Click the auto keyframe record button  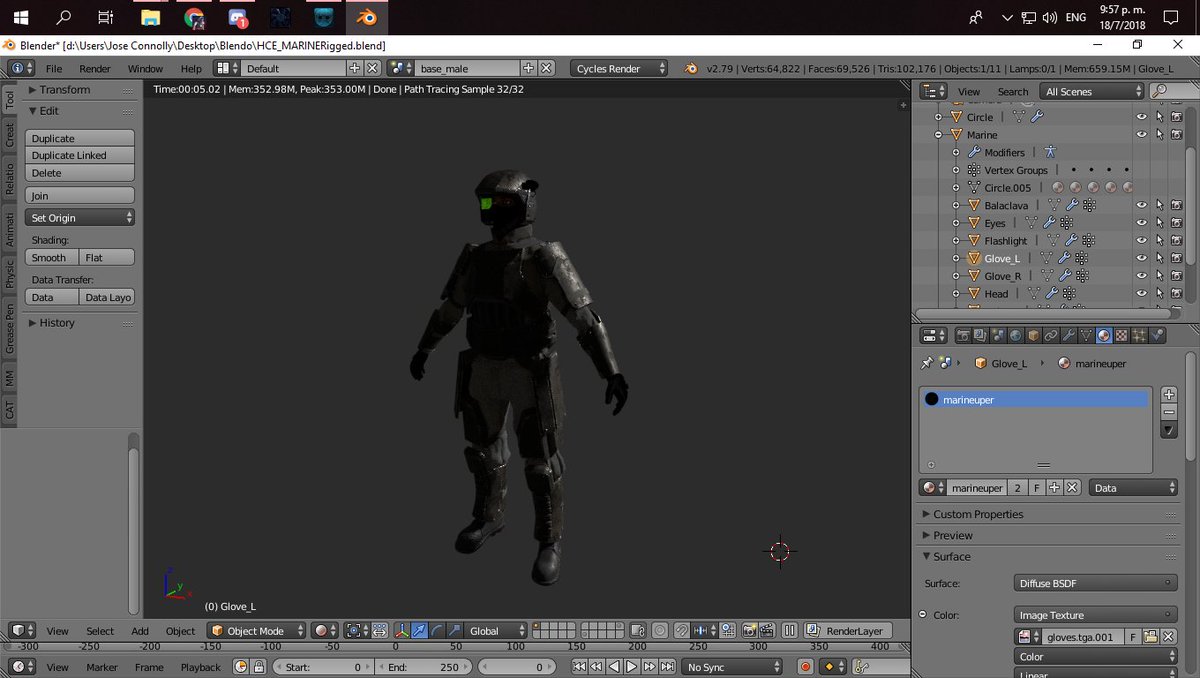(806, 667)
